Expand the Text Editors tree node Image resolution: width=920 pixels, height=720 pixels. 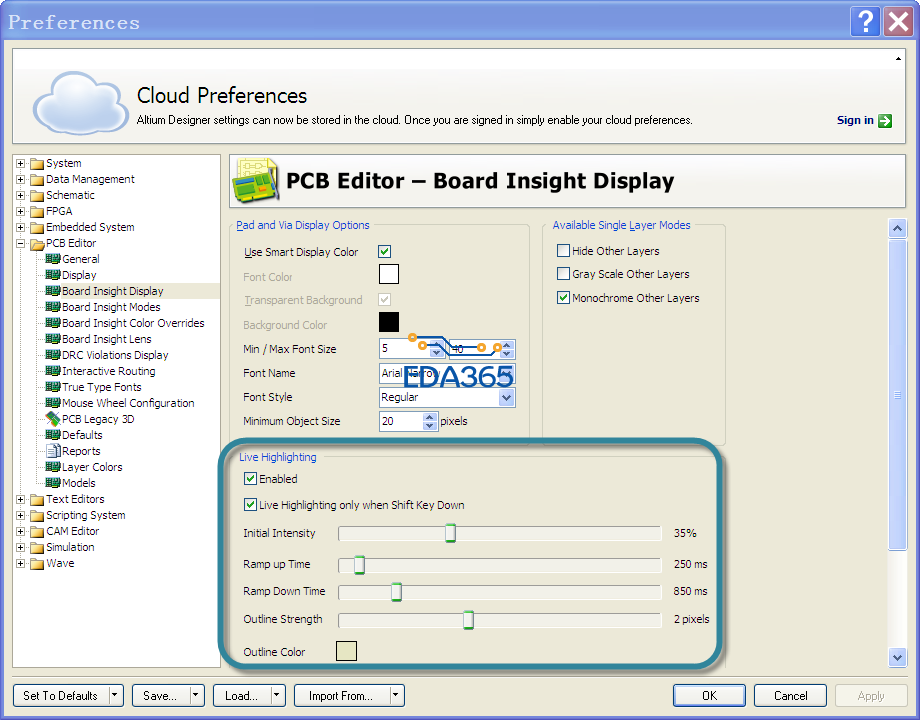pos(21,499)
